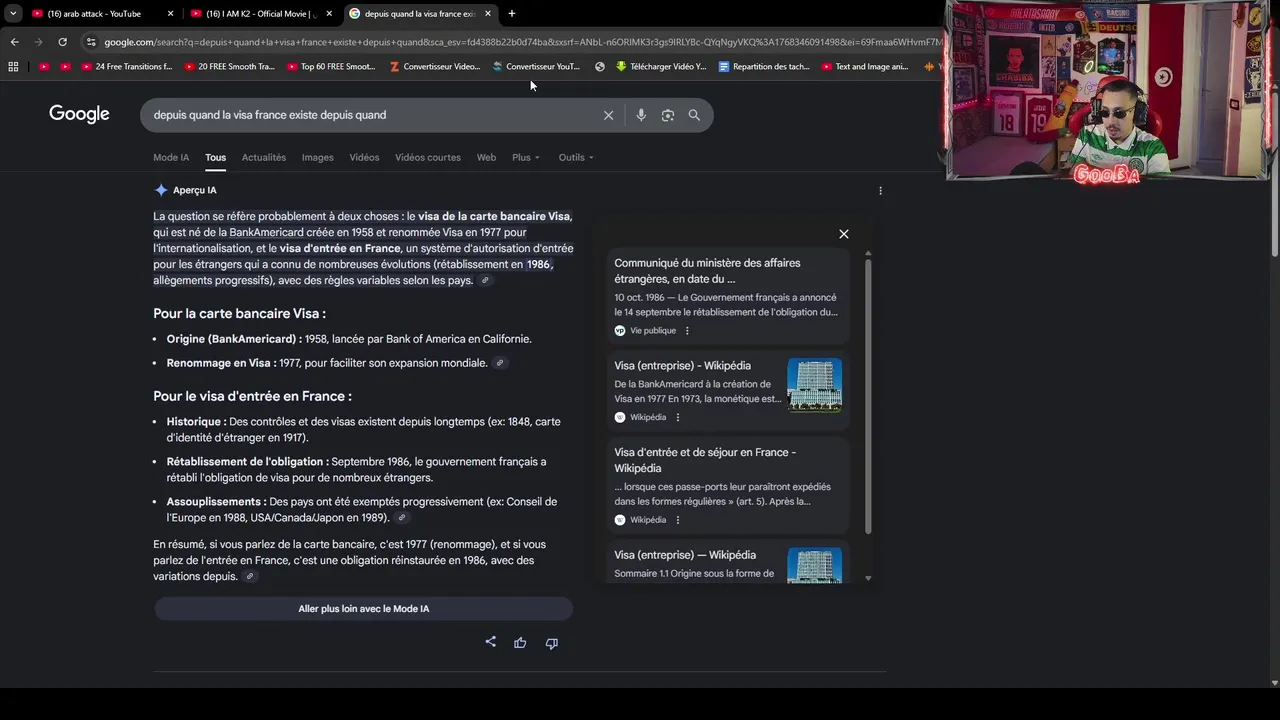1280x720 pixels.
Task: Open Google Lens image search icon
Action: click(x=668, y=115)
